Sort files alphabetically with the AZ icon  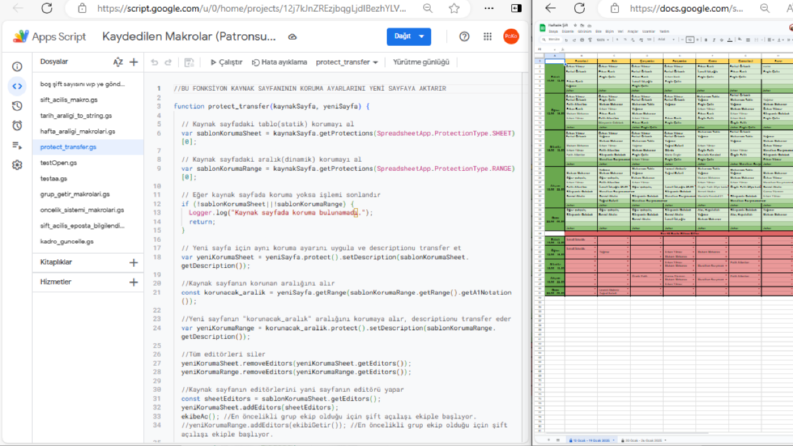point(118,62)
